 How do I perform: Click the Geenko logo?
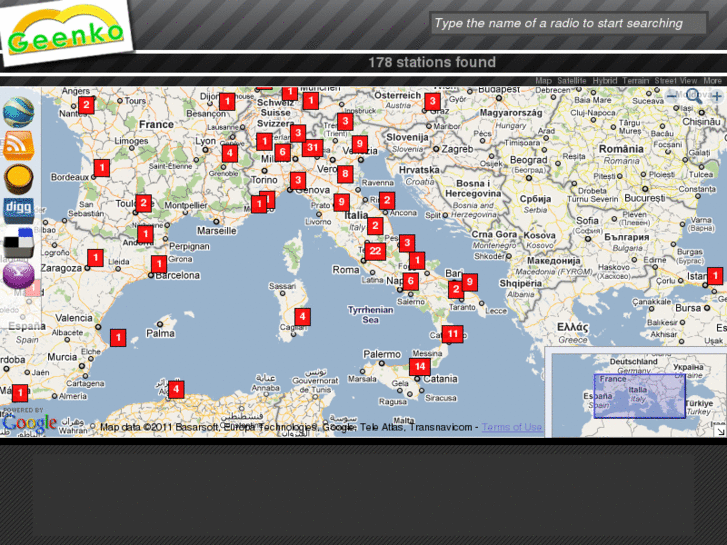click(x=66, y=32)
